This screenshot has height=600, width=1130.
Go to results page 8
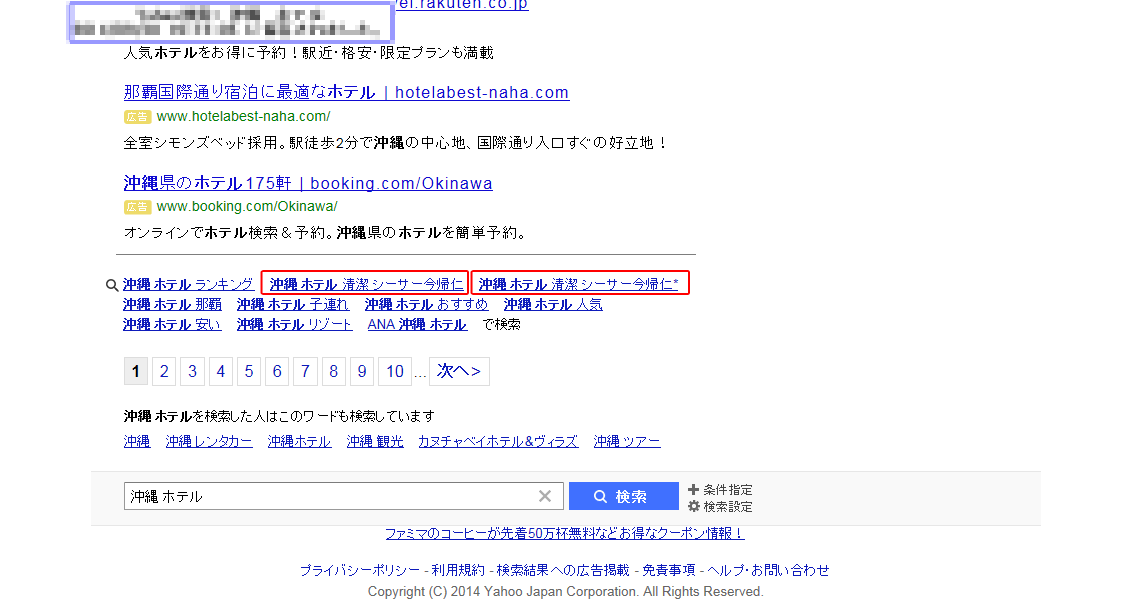coord(334,372)
